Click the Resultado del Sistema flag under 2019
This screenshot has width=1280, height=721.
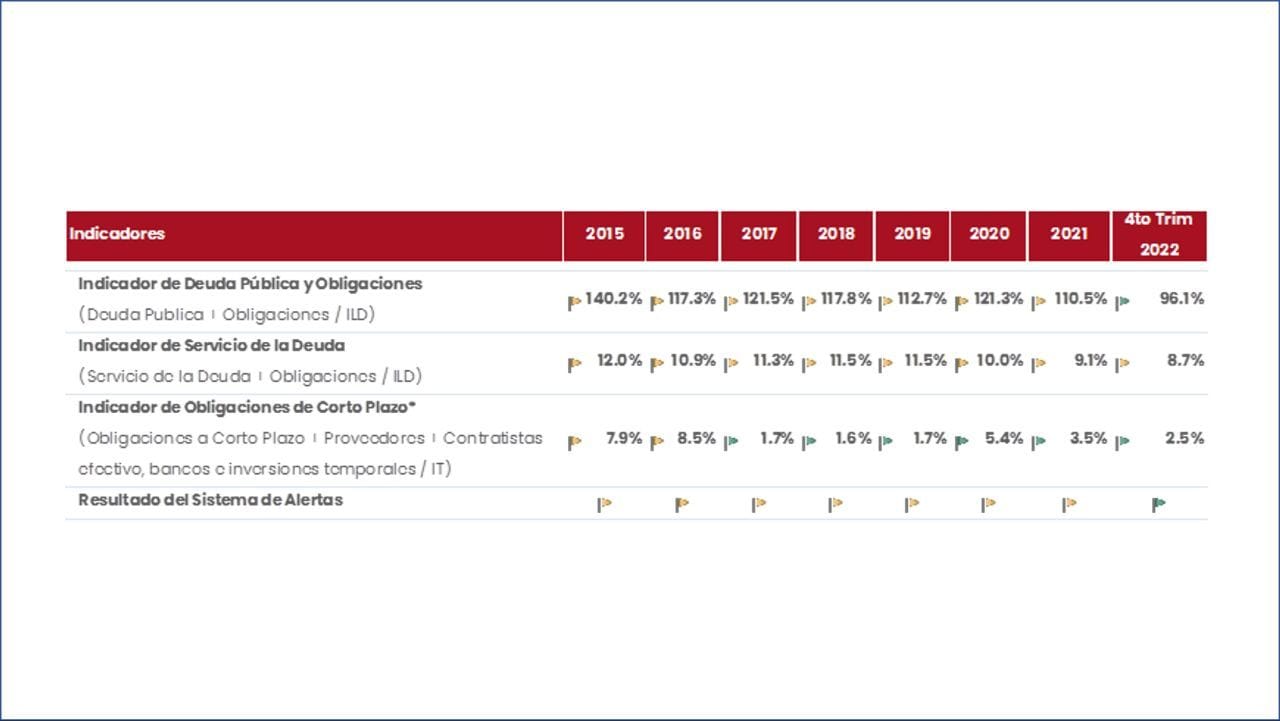911,505
